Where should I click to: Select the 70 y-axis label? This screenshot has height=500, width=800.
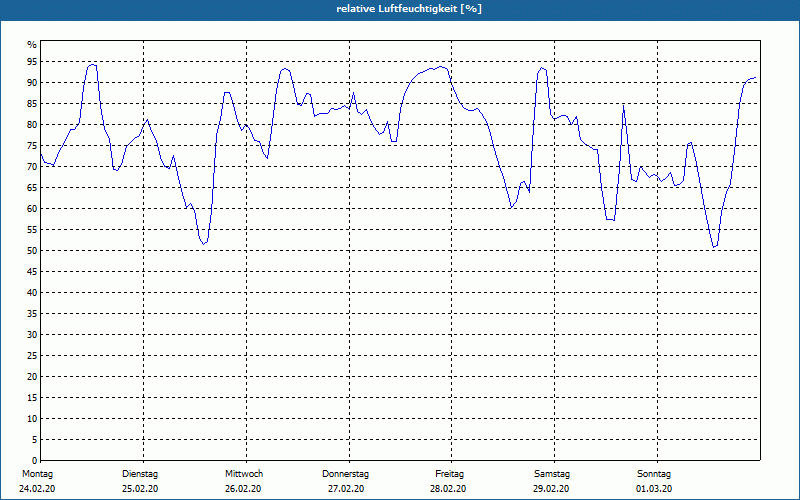point(32,167)
